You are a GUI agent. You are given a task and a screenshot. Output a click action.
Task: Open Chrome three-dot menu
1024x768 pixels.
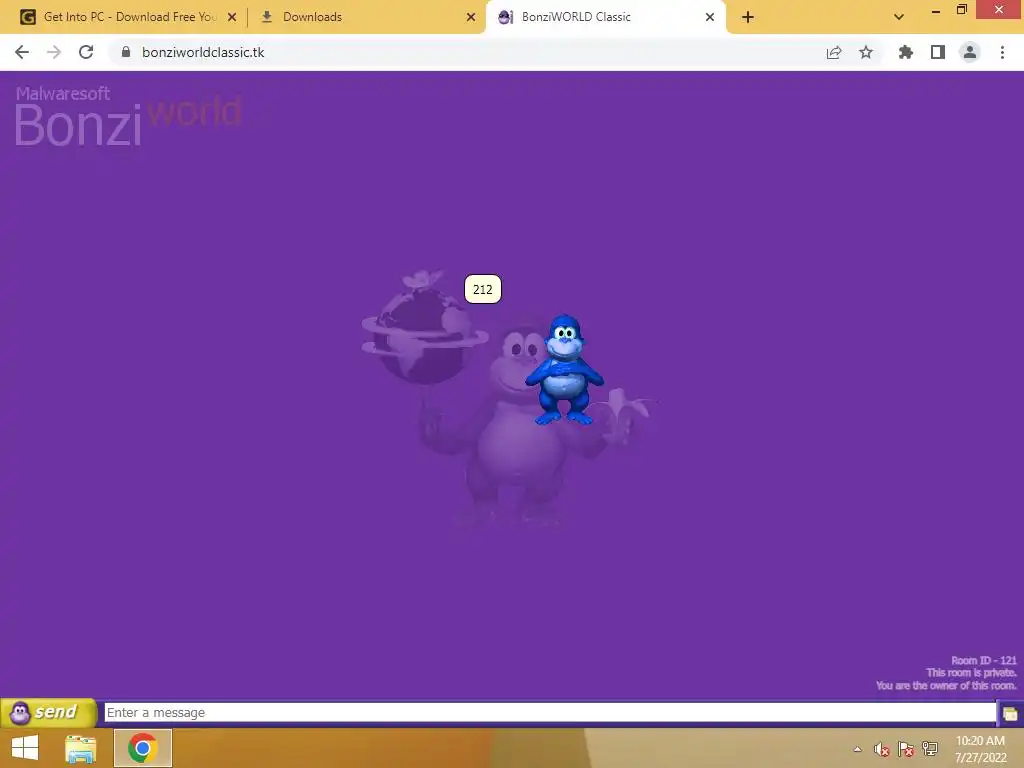(1002, 52)
